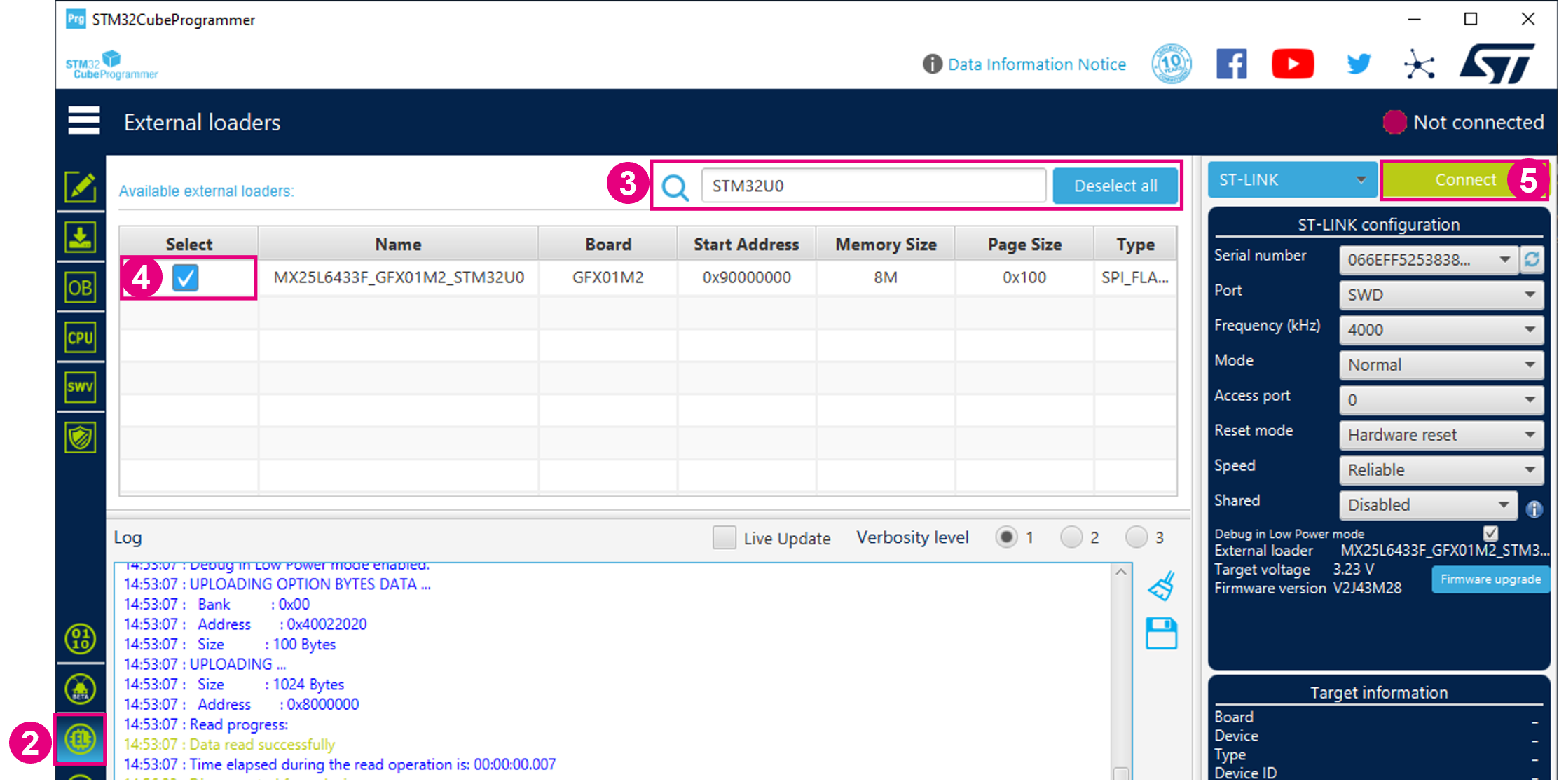Open Memory & File editing panel
This screenshot has width=1559, height=784.
[81, 187]
